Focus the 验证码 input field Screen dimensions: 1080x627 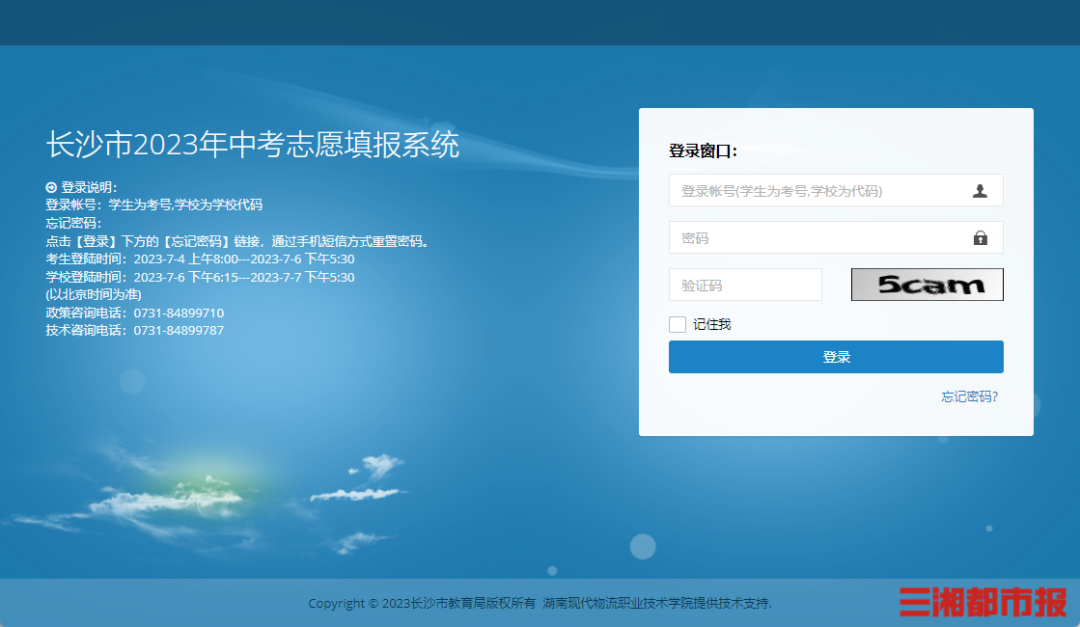pyautogui.click(x=745, y=285)
